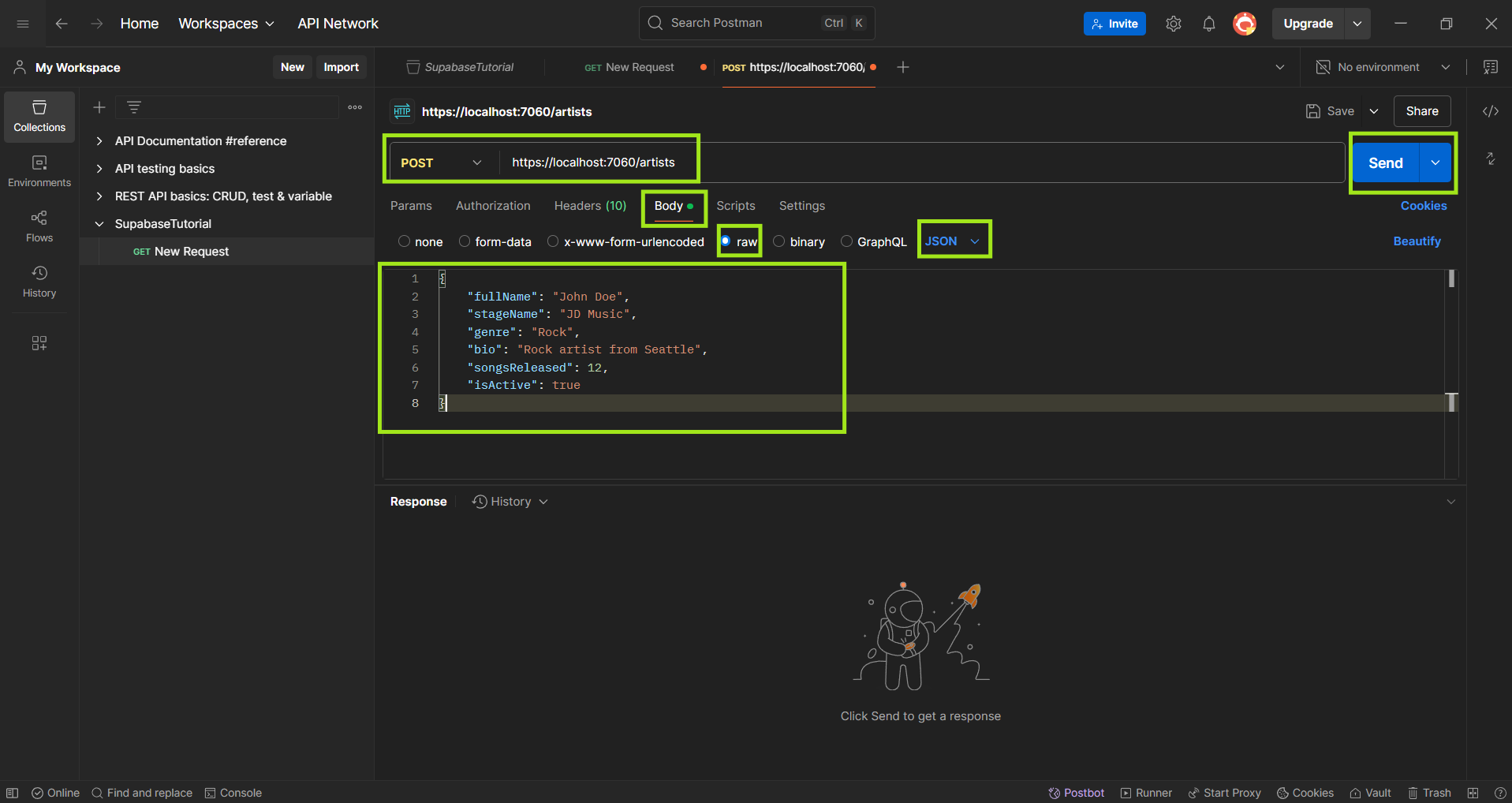
Task: Select the binary body type
Action: [779, 241]
